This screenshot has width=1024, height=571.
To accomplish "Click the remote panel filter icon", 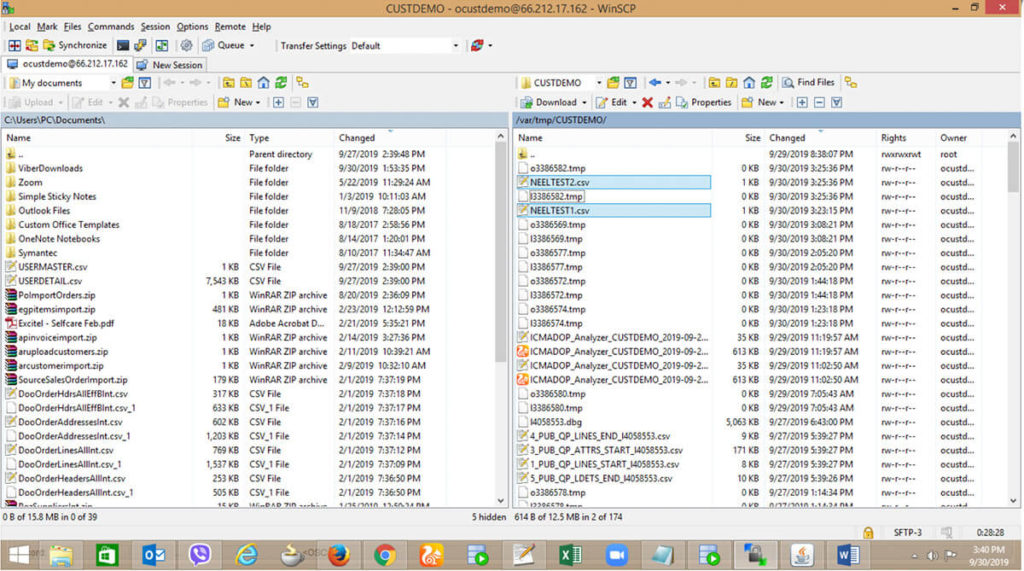I will pyautogui.click(x=630, y=83).
